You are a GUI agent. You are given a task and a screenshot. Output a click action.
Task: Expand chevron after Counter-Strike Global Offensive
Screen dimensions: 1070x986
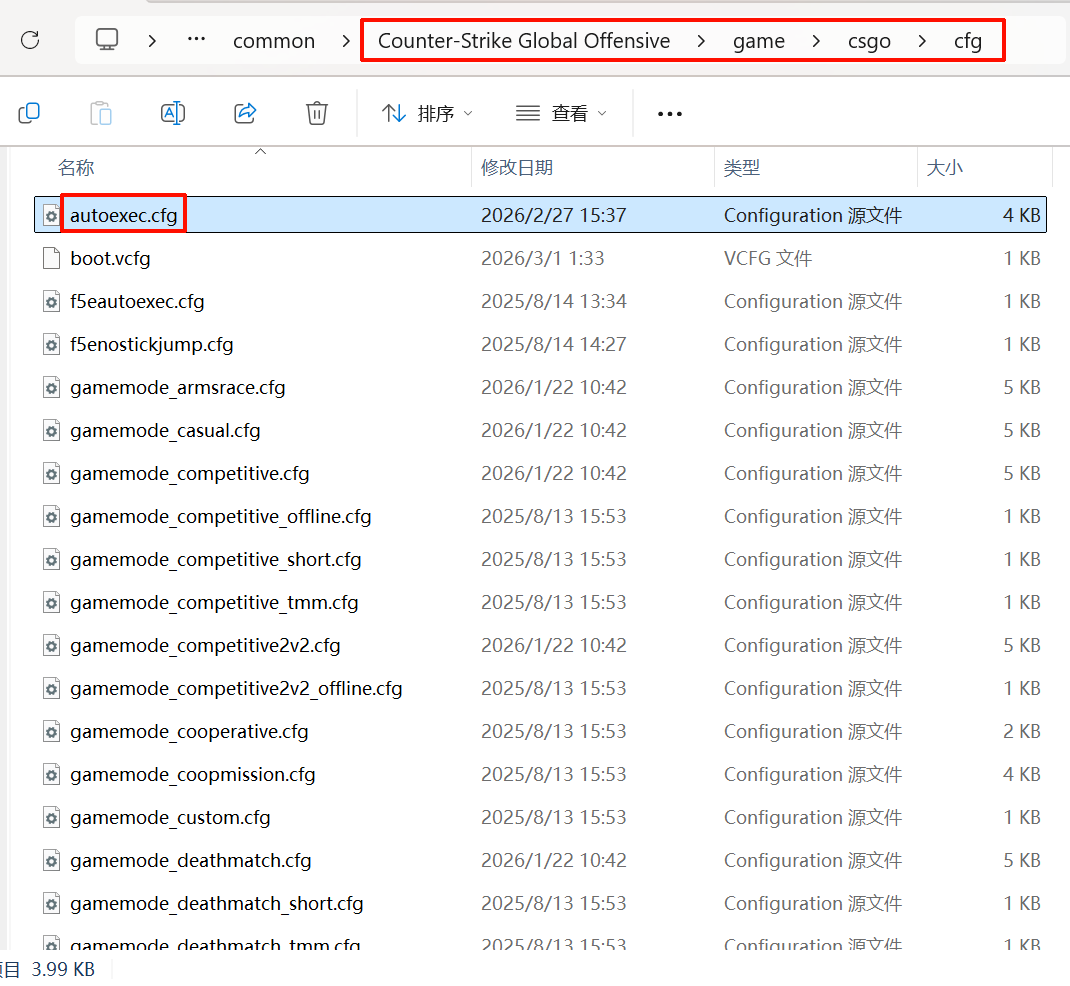coord(701,41)
